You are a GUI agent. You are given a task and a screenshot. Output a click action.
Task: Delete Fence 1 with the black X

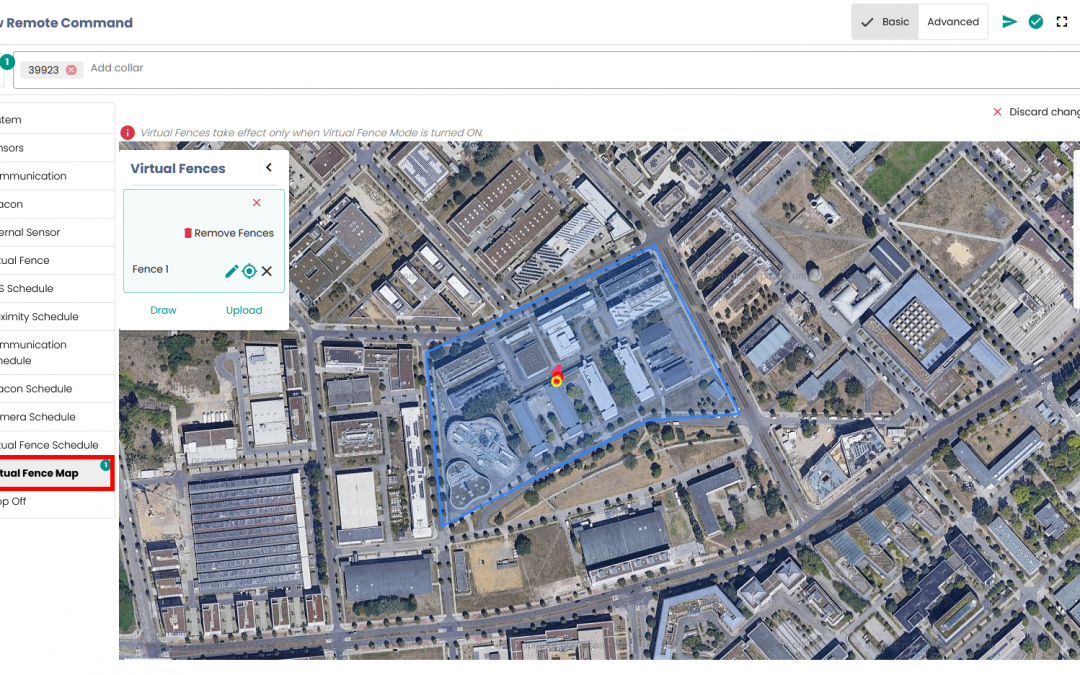[x=267, y=270]
